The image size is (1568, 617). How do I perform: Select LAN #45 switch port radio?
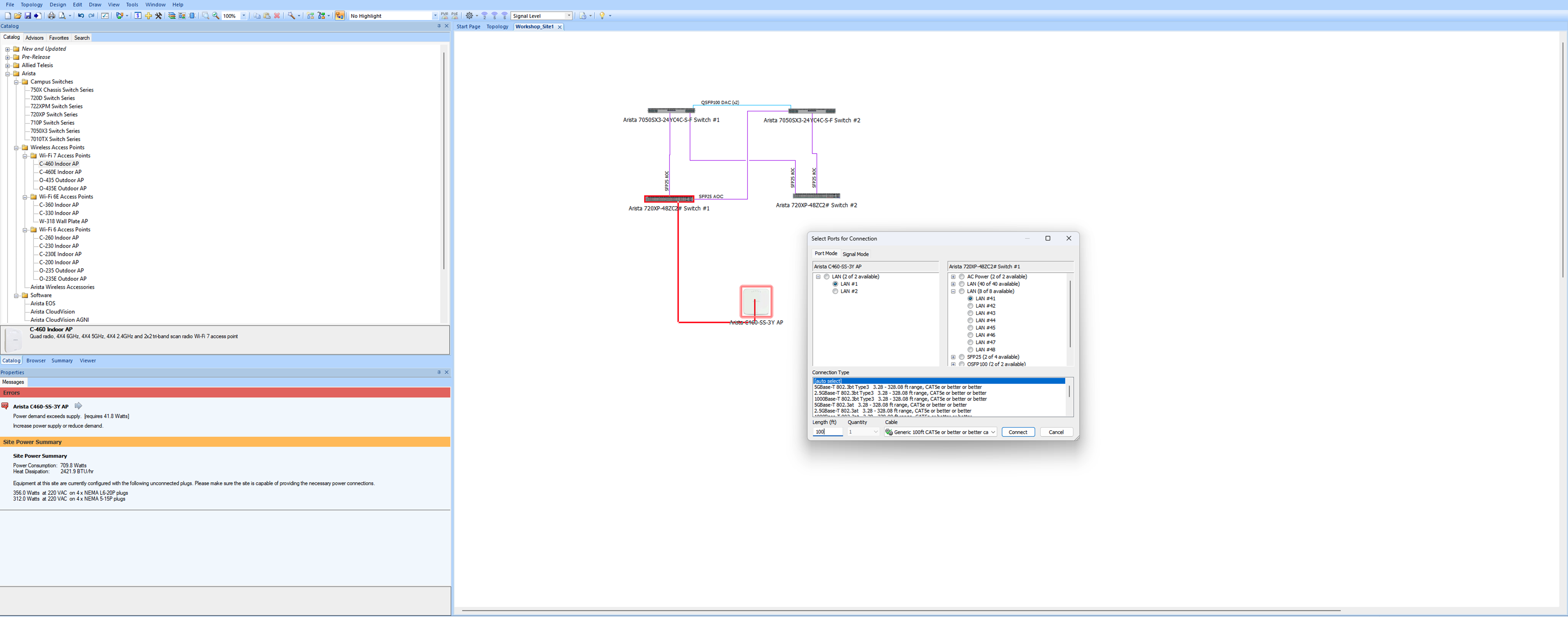click(x=970, y=328)
